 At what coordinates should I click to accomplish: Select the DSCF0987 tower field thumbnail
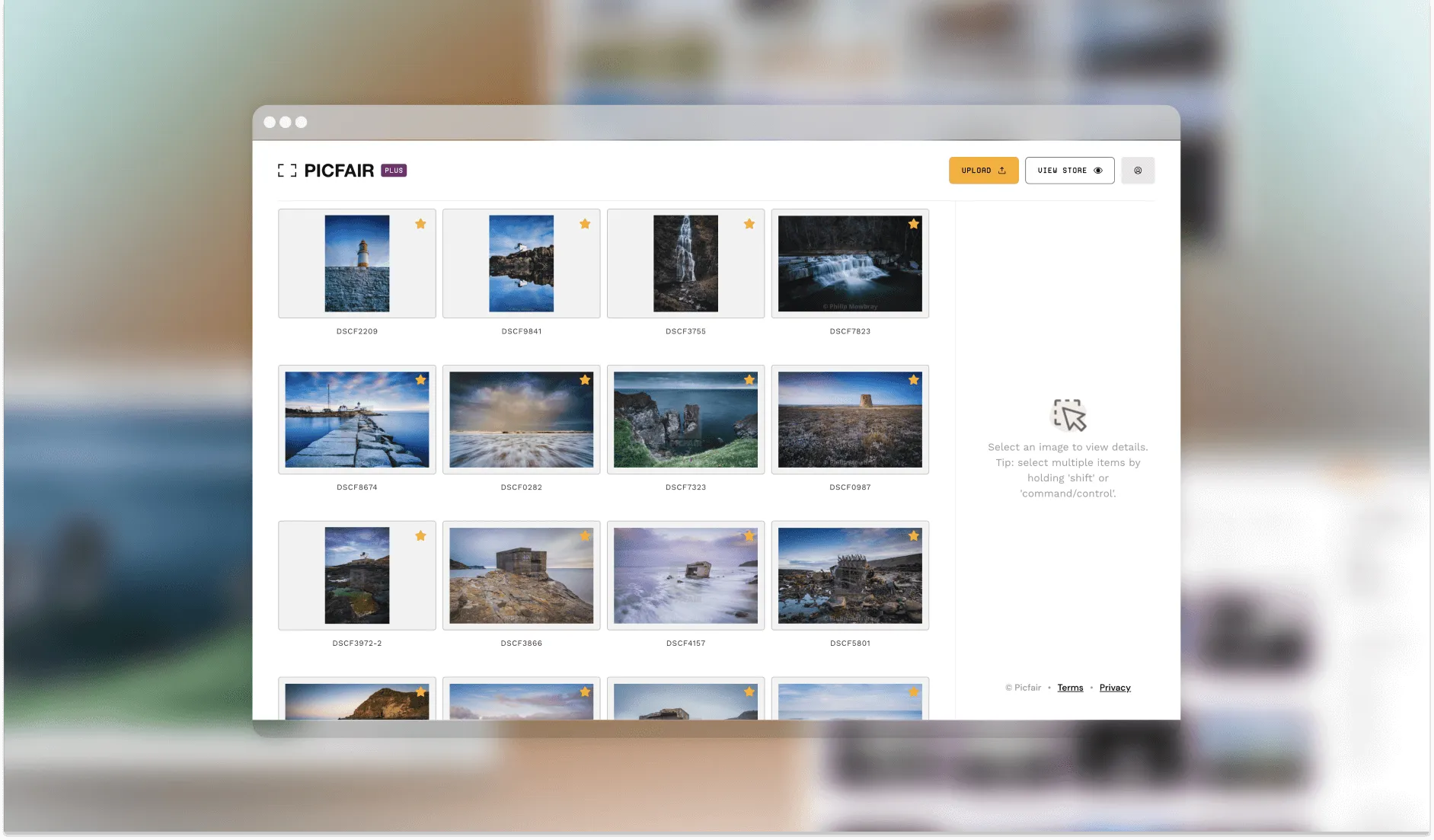[850, 420]
